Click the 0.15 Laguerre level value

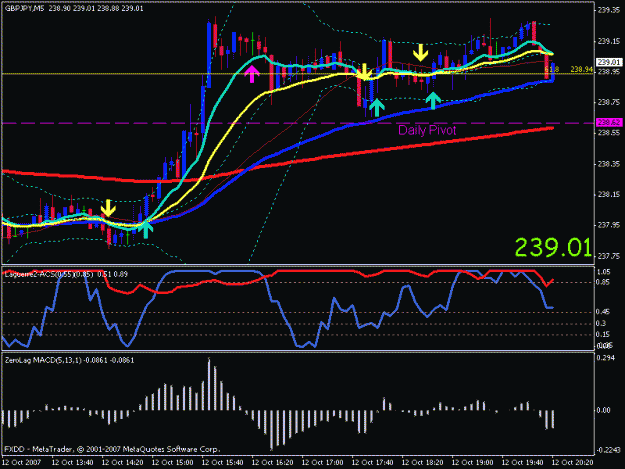603,334
